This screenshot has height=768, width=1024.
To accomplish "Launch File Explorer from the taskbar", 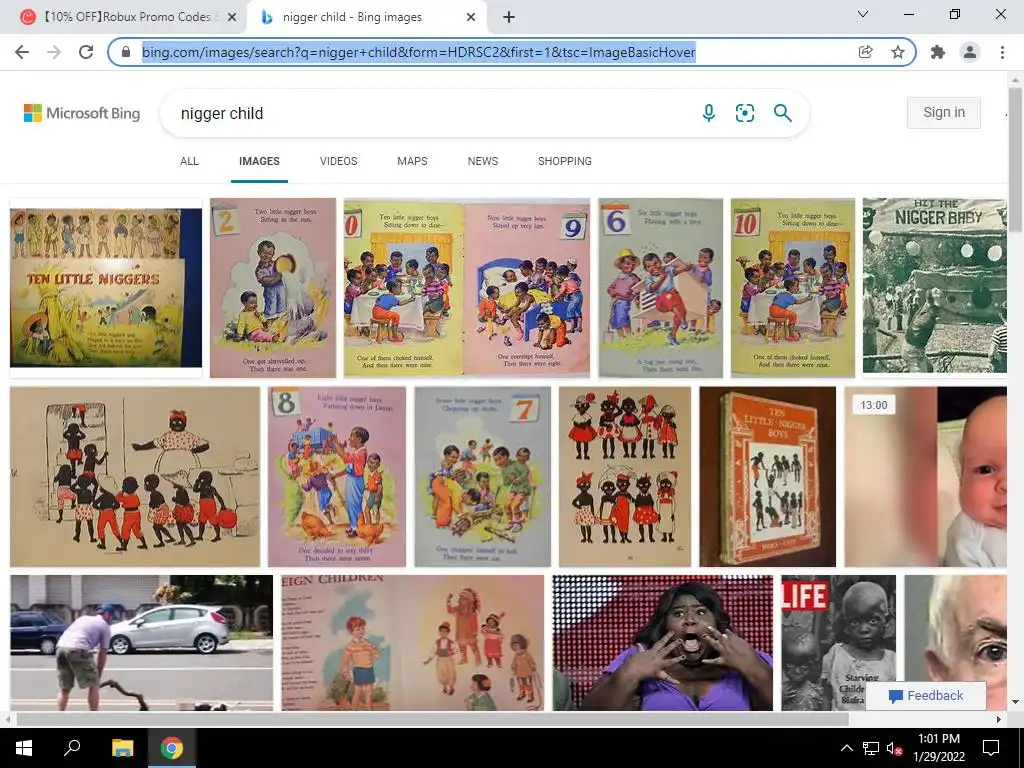I will (x=122, y=748).
